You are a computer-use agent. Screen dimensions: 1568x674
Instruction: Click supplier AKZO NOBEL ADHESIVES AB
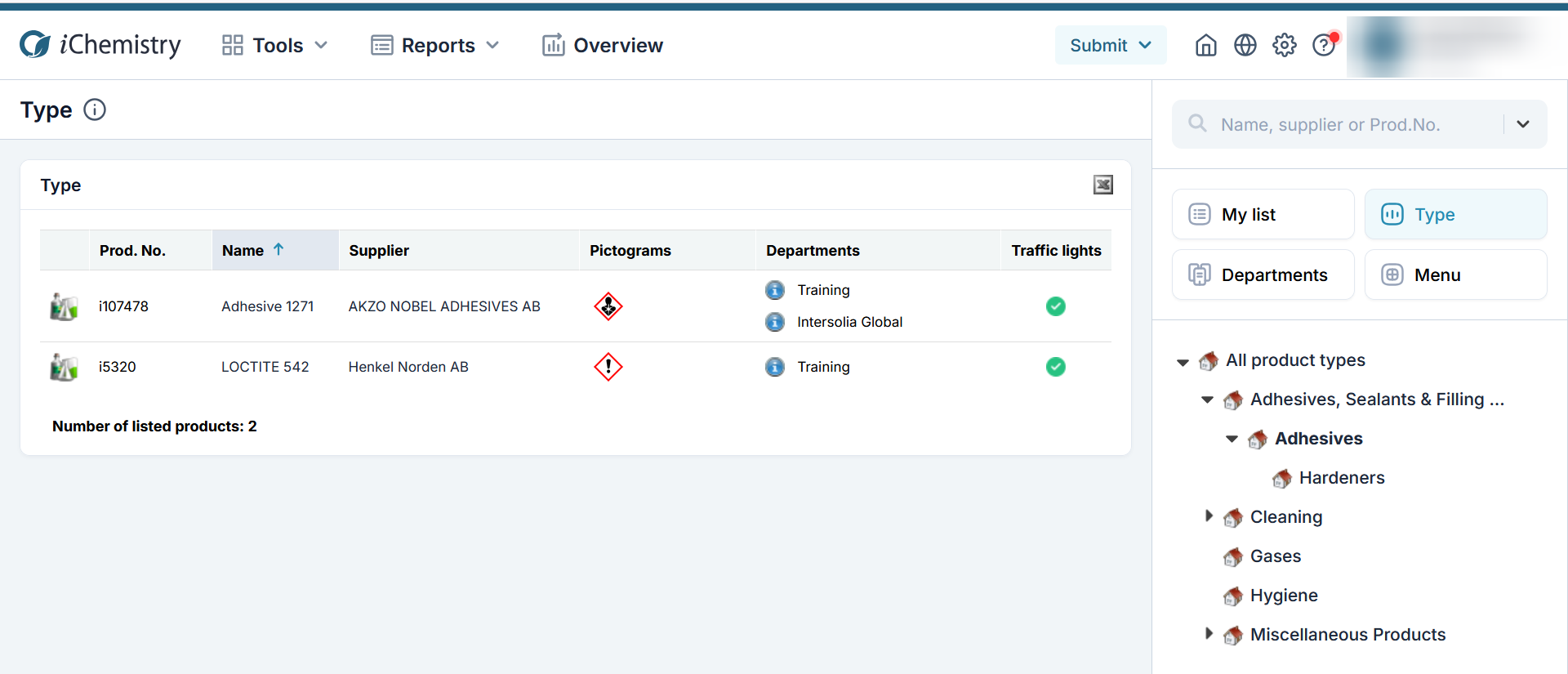pos(444,306)
